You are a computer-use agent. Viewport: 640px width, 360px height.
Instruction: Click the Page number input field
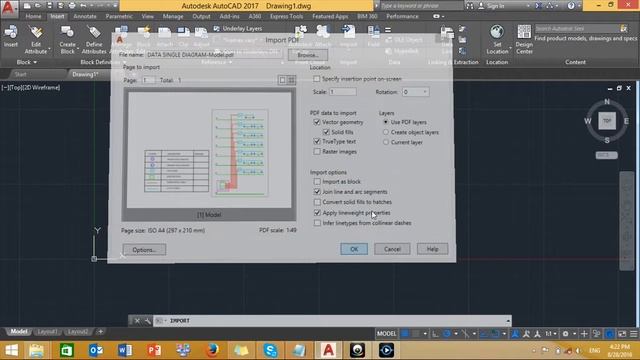(148, 80)
